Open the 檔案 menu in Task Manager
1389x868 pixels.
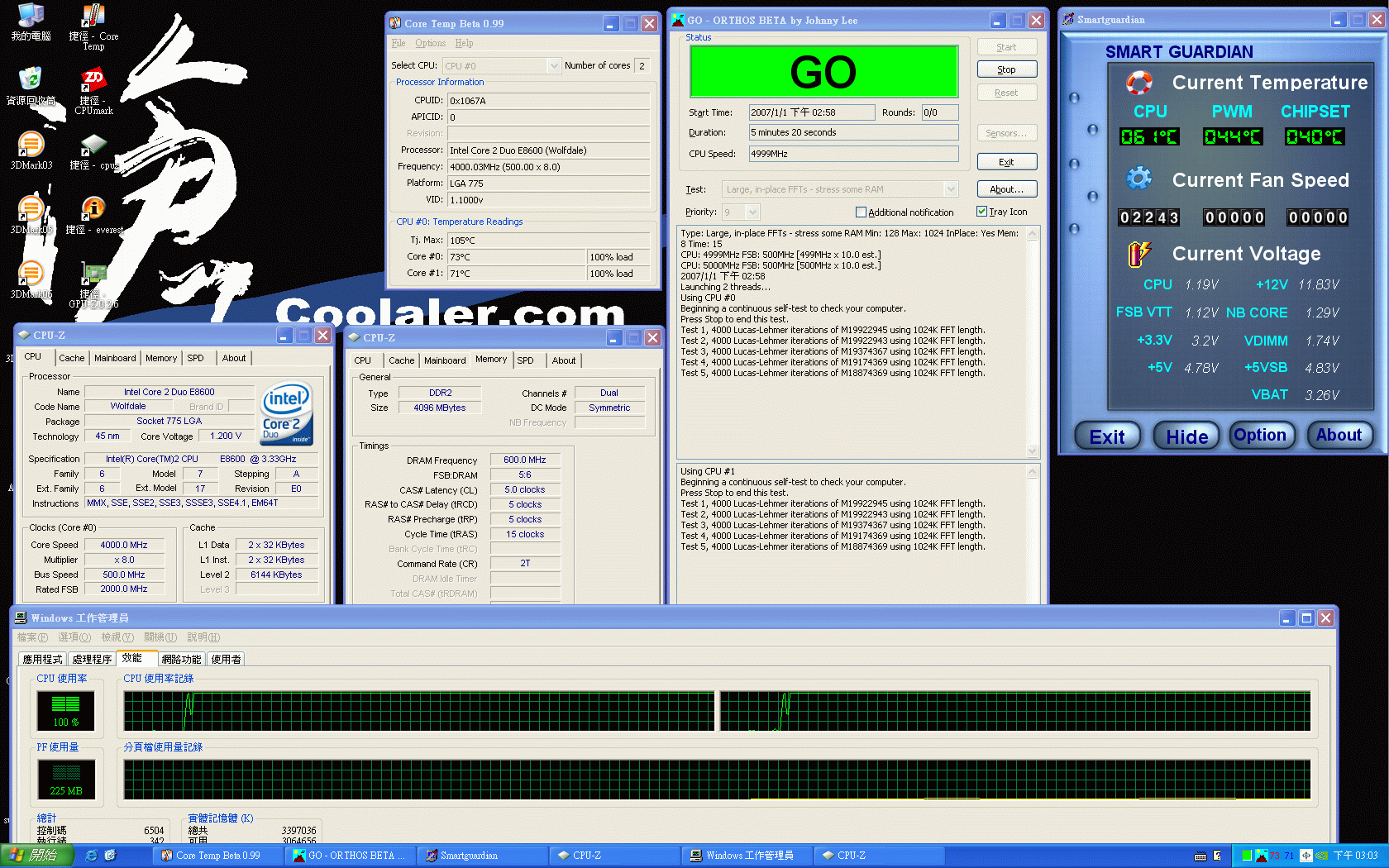(32, 637)
